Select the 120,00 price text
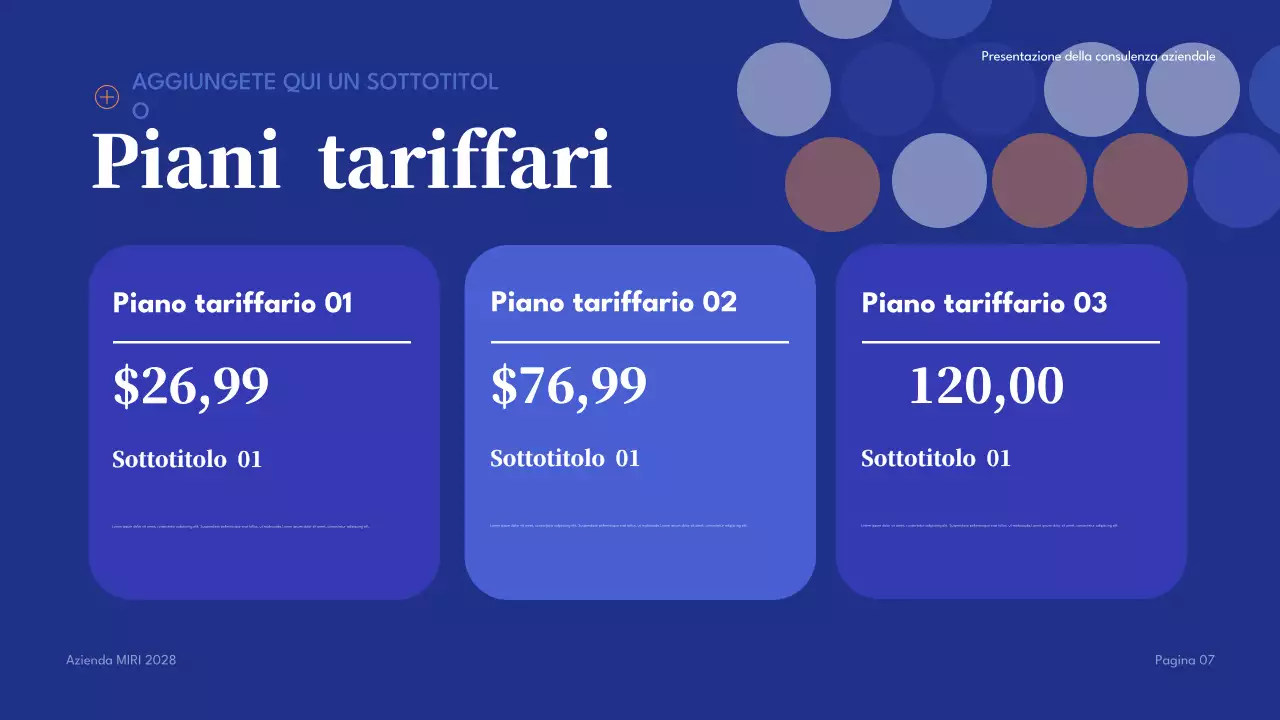This screenshot has width=1280, height=720. click(x=986, y=386)
